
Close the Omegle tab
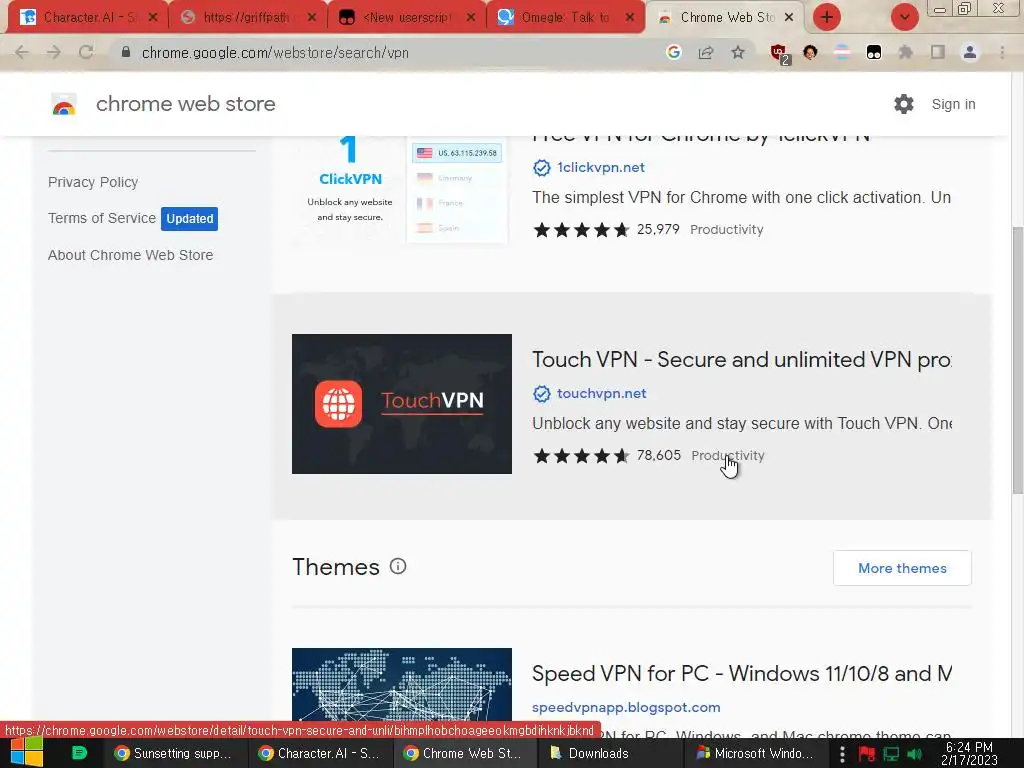coord(630,18)
